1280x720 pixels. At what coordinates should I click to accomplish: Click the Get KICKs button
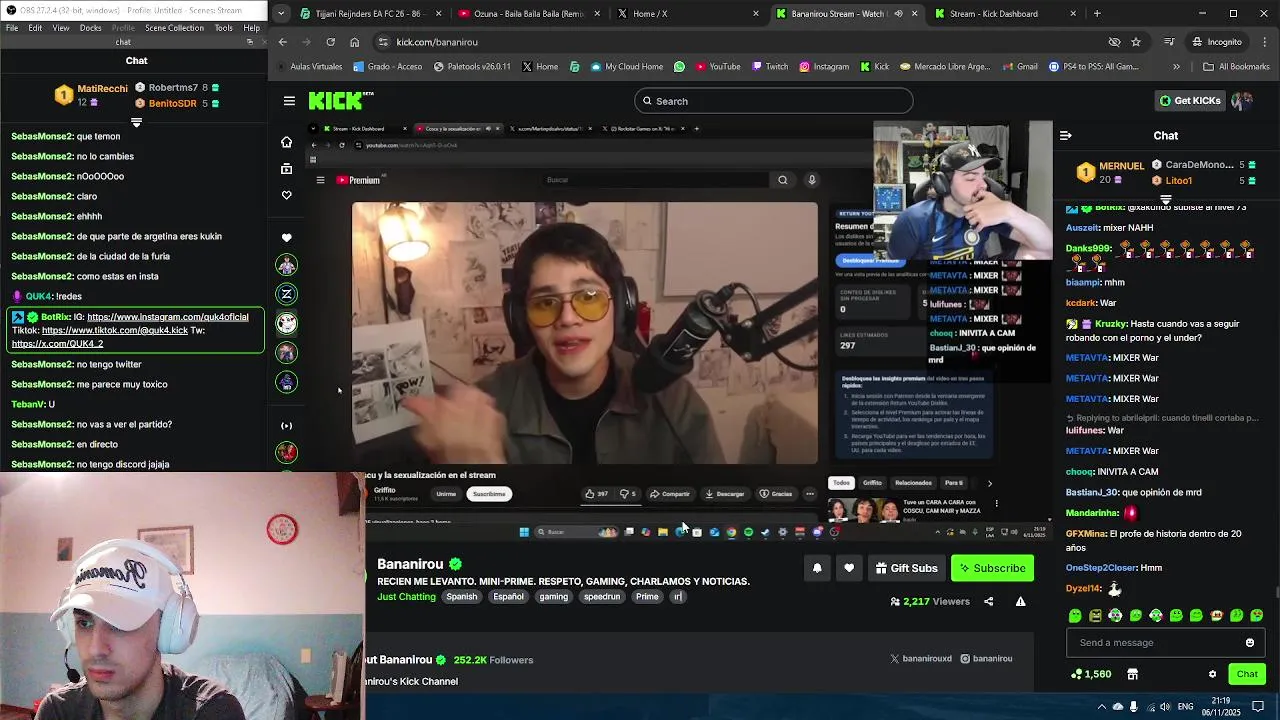pos(1190,101)
